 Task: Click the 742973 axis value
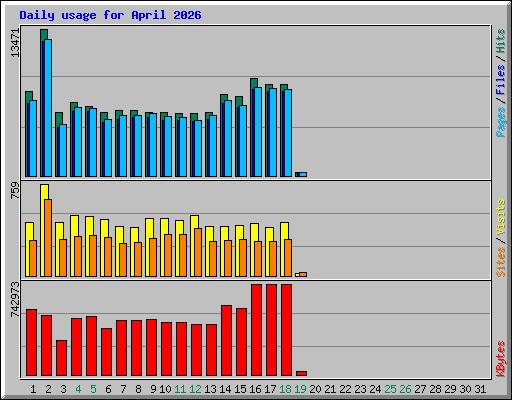coord(15,299)
